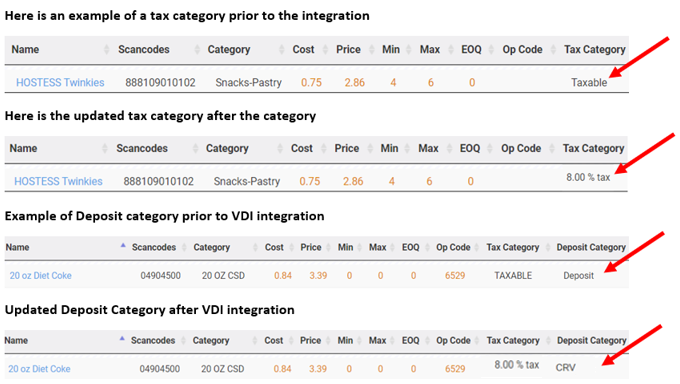Open HOSTESS Twinkies link in second table

pos(58,181)
